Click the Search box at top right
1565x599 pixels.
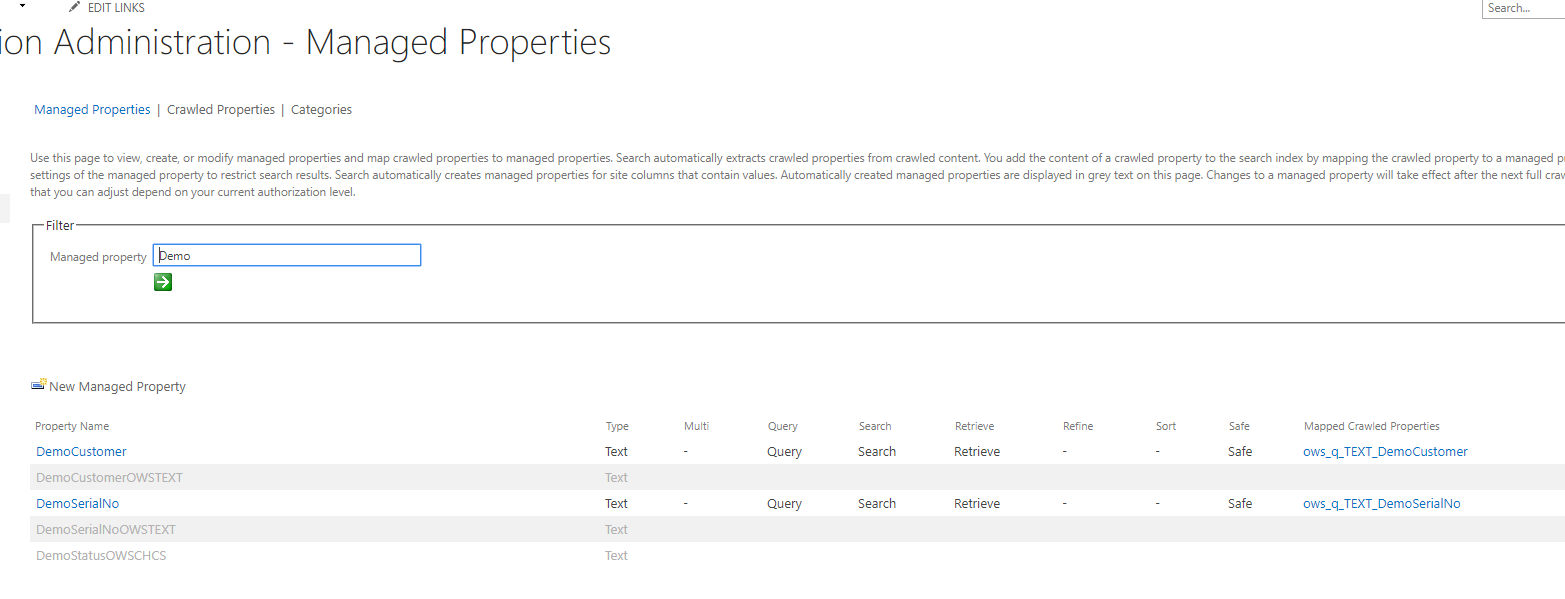(x=1524, y=8)
